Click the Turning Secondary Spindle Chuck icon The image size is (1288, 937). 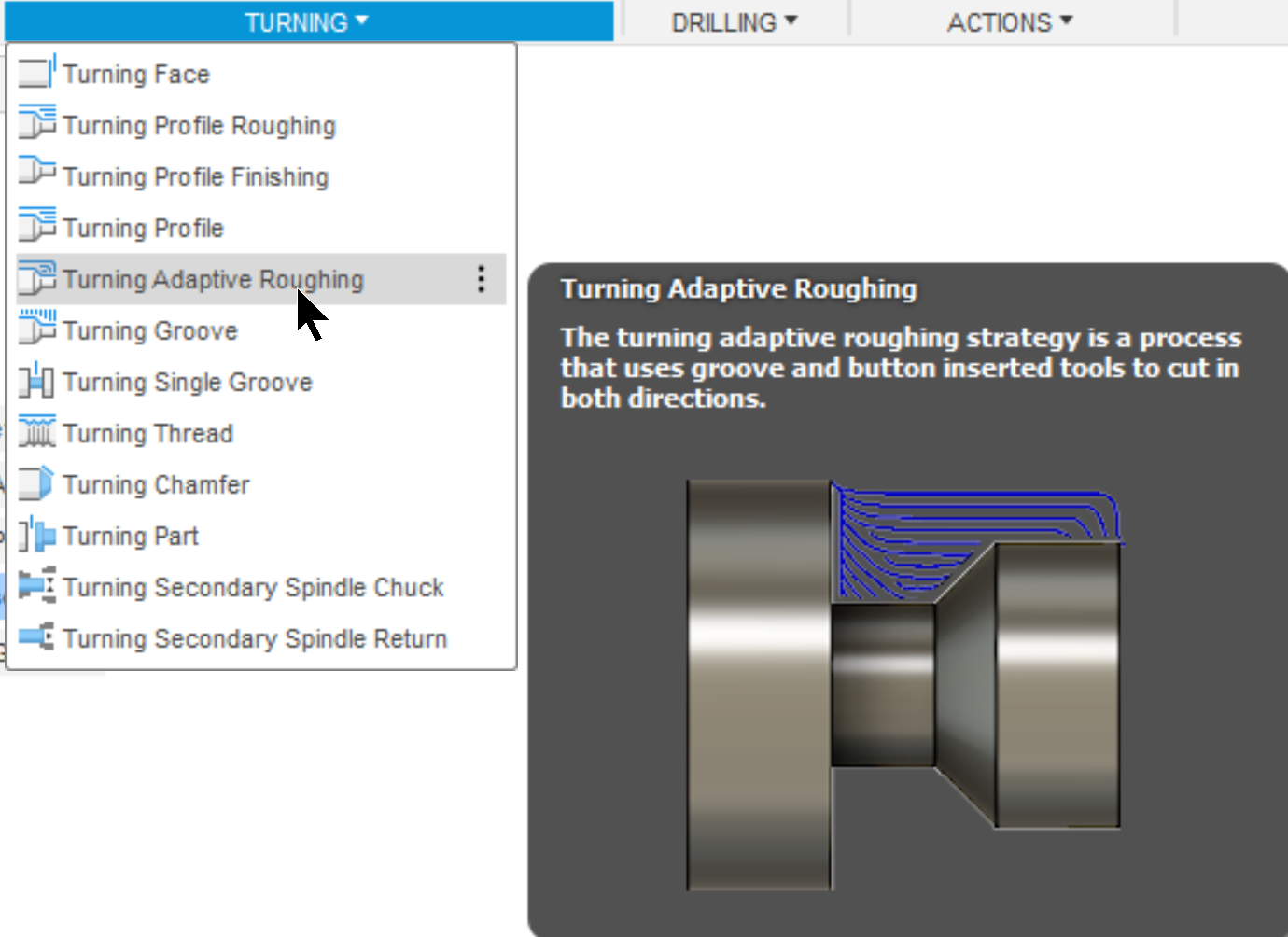click(x=37, y=586)
